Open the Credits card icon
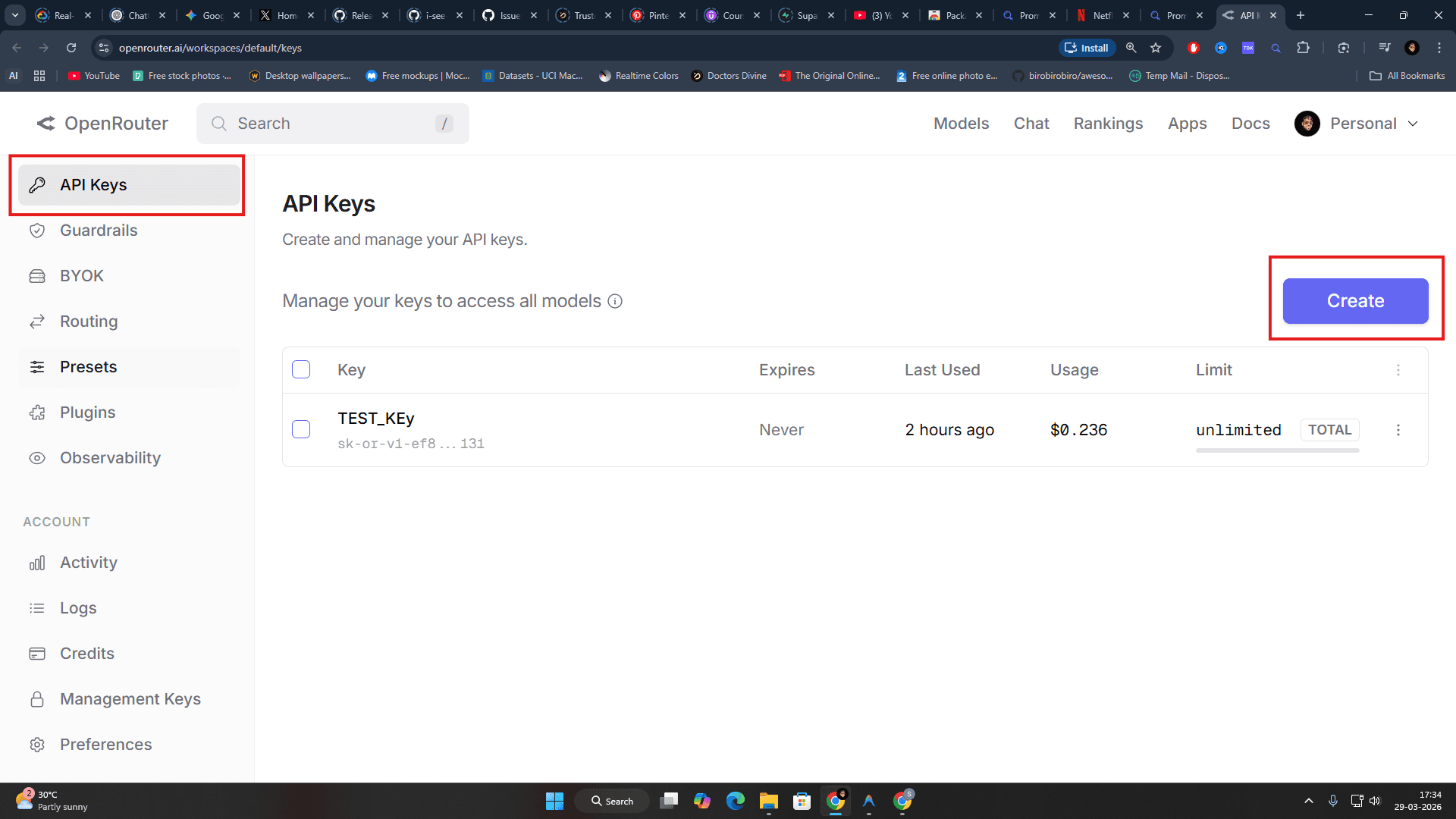 coord(37,653)
